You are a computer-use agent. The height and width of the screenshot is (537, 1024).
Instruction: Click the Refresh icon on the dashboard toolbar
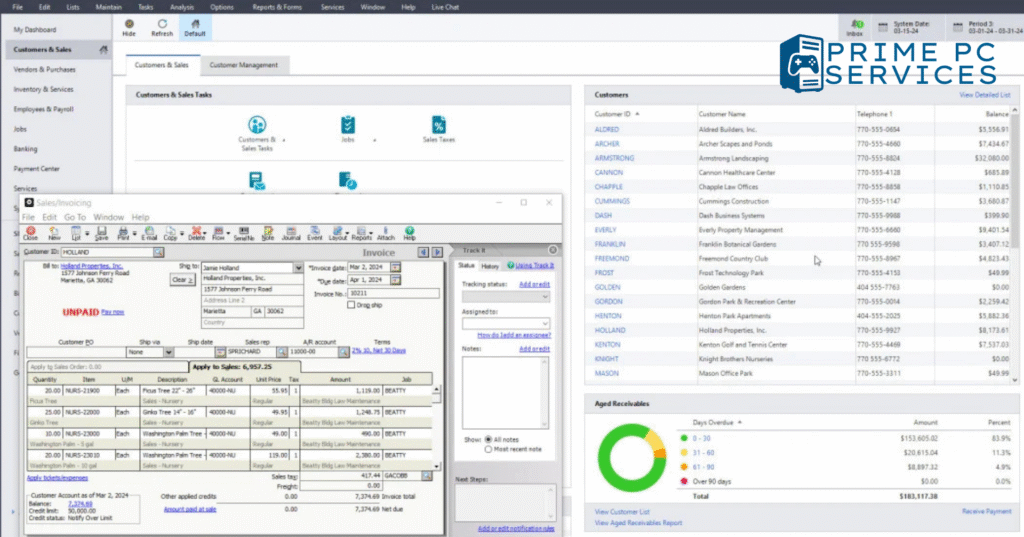(x=162, y=26)
